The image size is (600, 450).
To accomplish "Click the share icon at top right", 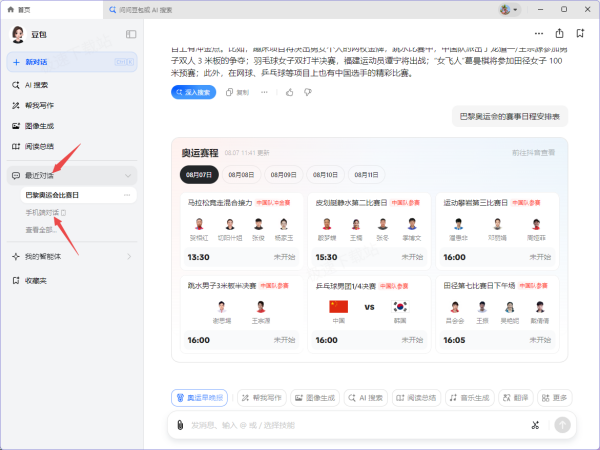I will [559, 34].
